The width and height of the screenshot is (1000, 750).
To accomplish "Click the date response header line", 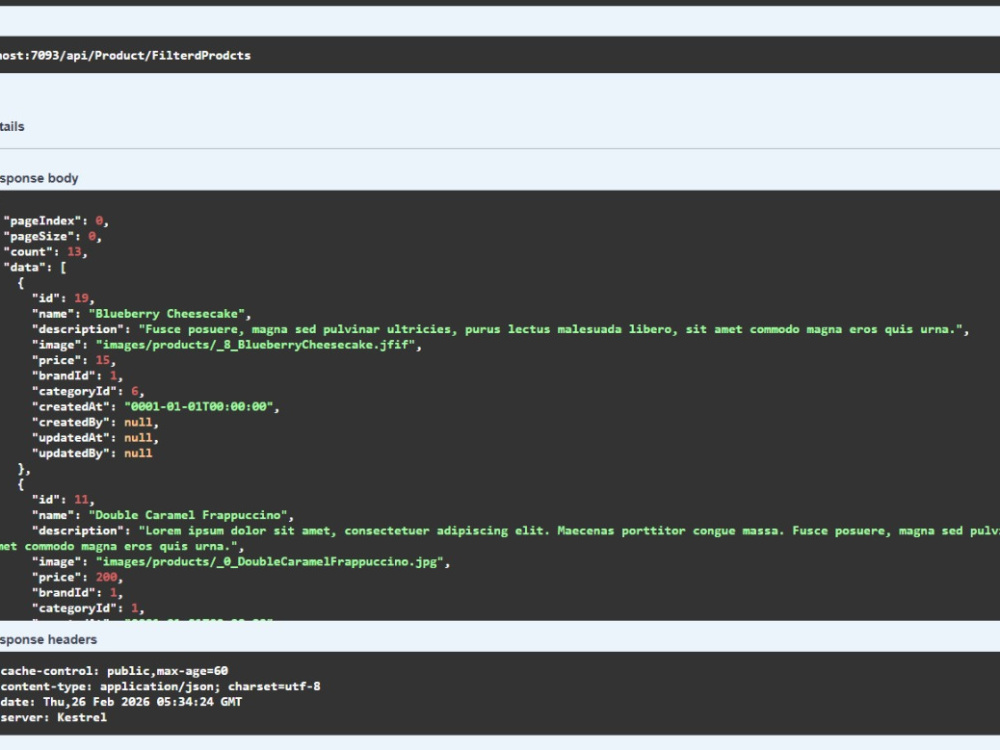I will pyautogui.click(x=121, y=702).
